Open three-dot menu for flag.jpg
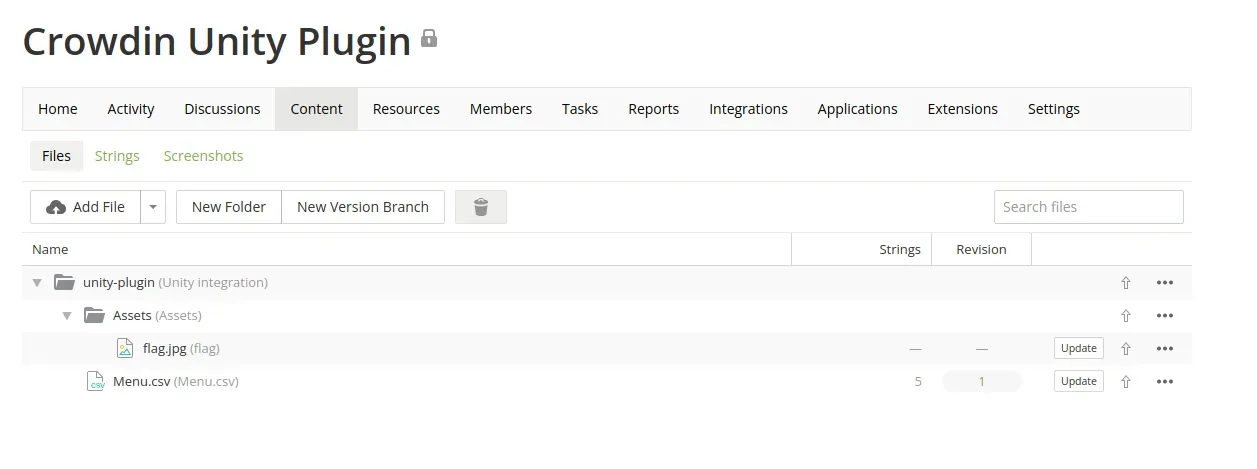This screenshot has width=1257, height=469. tap(1164, 349)
